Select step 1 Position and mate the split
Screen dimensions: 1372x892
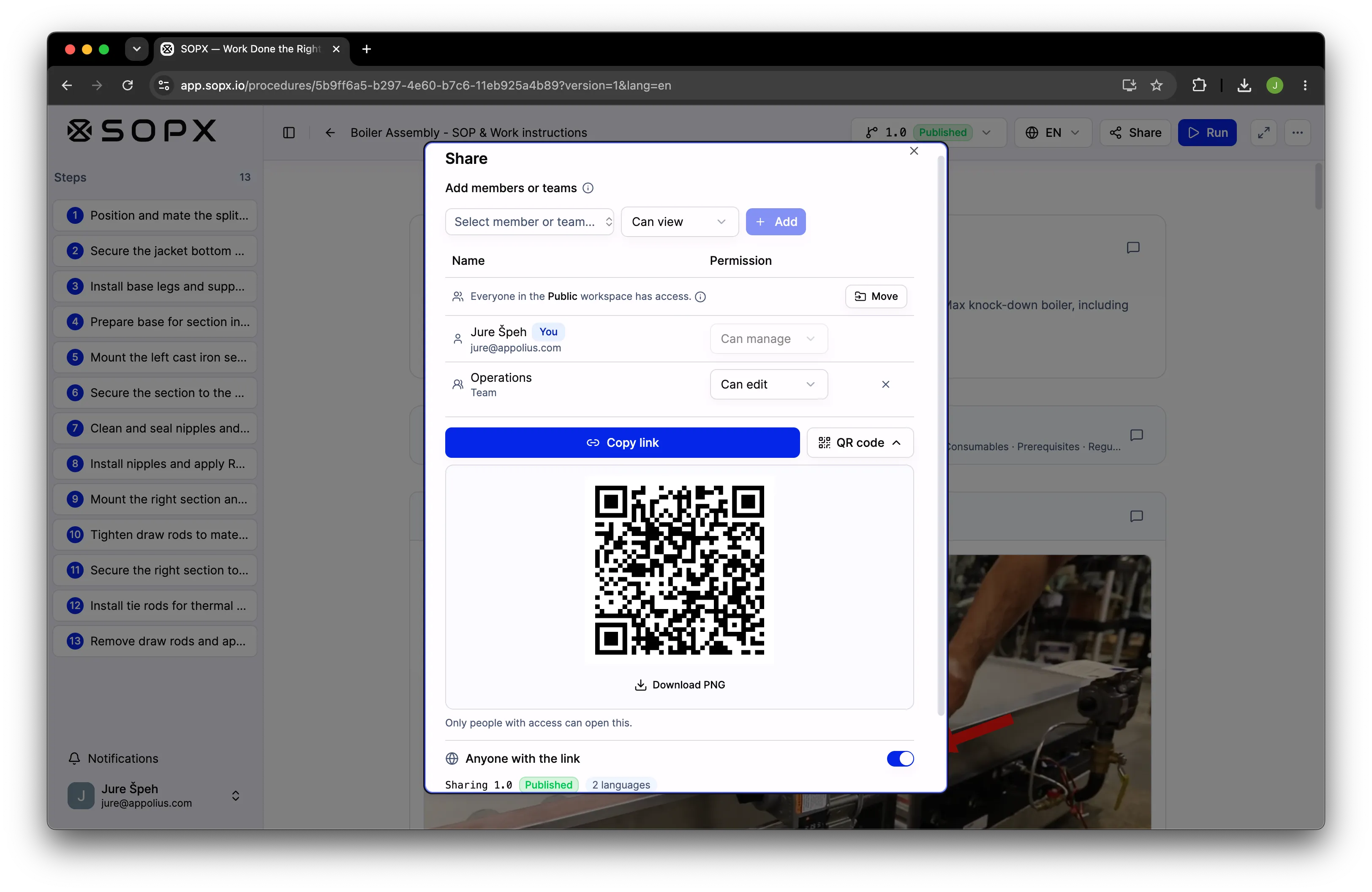pyautogui.click(x=155, y=215)
